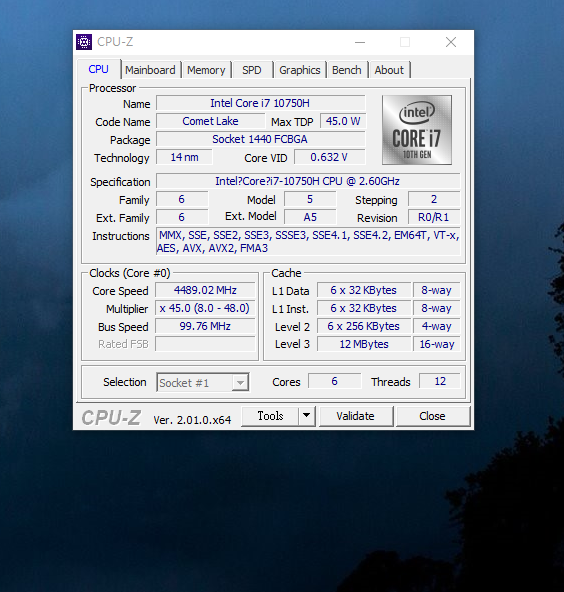Click the Technology value 14 nm
The image size is (564, 592).
point(184,157)
